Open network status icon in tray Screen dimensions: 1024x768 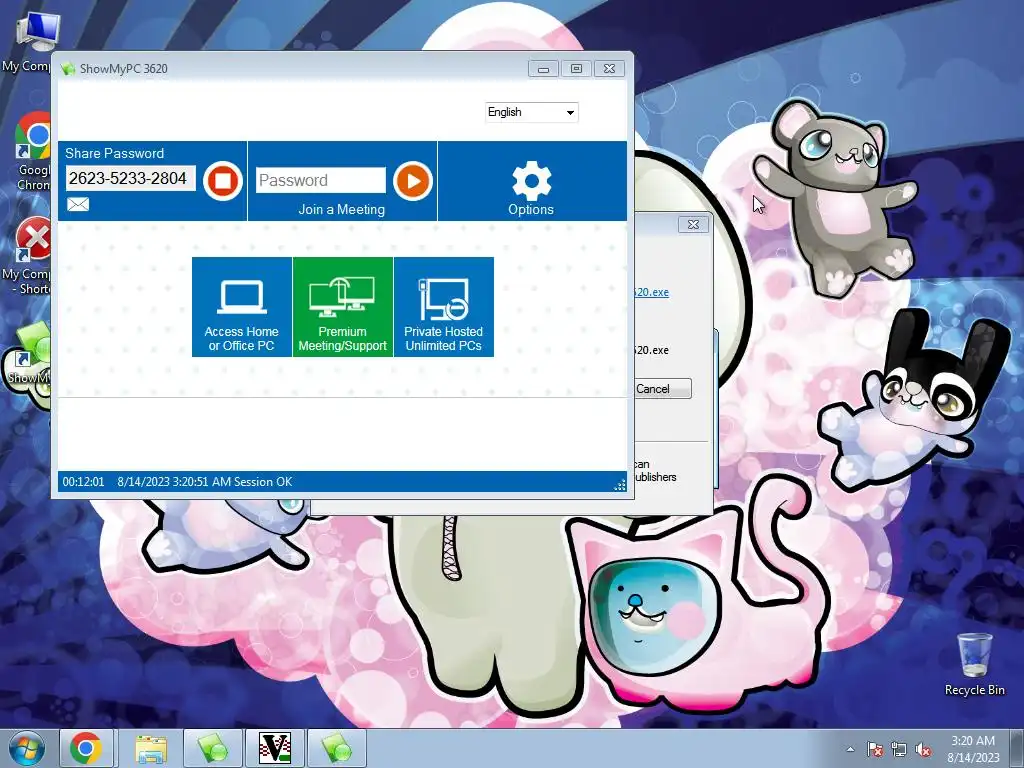[899, 749]
